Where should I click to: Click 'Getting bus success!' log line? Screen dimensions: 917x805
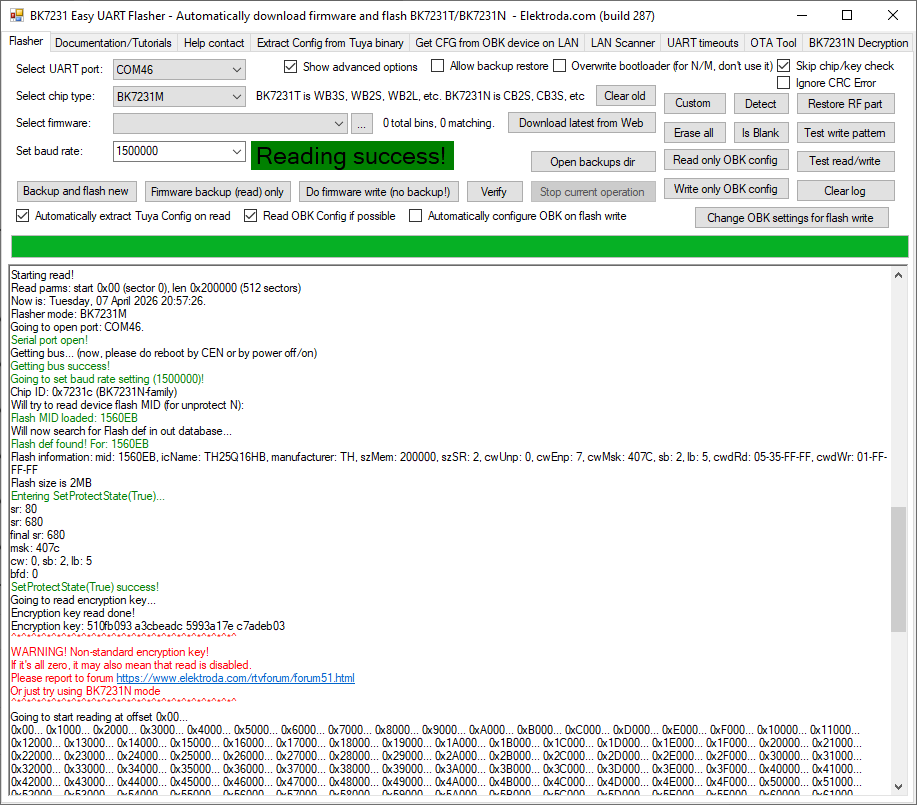point(60,366)
